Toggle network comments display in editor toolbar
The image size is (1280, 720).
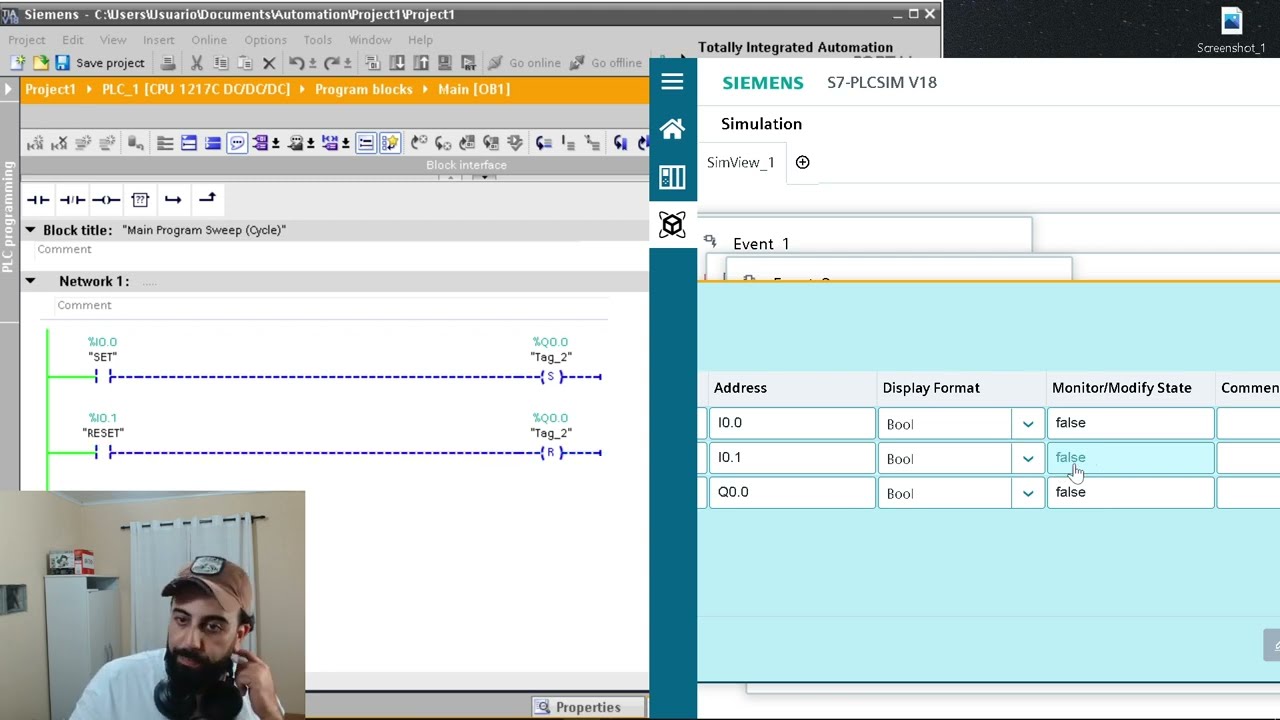tap(237, 143)
